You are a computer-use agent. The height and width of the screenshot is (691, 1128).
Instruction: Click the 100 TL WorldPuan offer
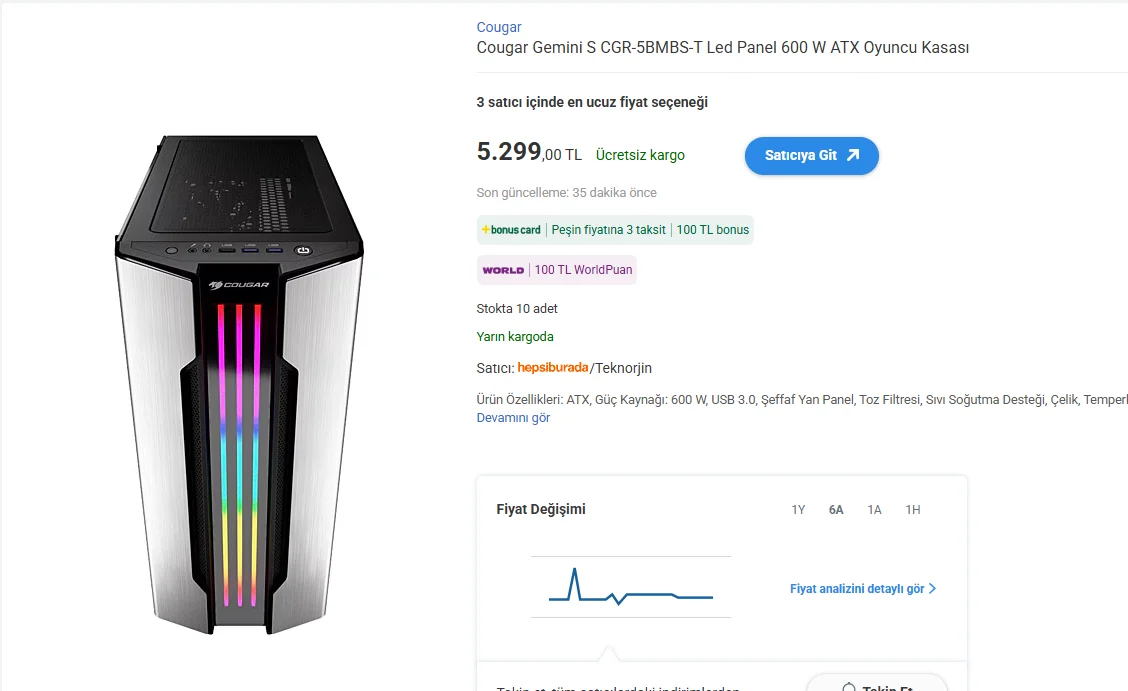pos(583,270)
